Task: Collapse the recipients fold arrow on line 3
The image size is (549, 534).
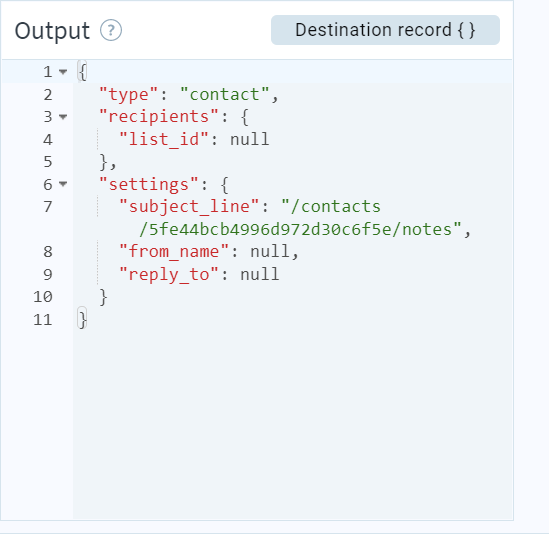Action: point(63,117)
